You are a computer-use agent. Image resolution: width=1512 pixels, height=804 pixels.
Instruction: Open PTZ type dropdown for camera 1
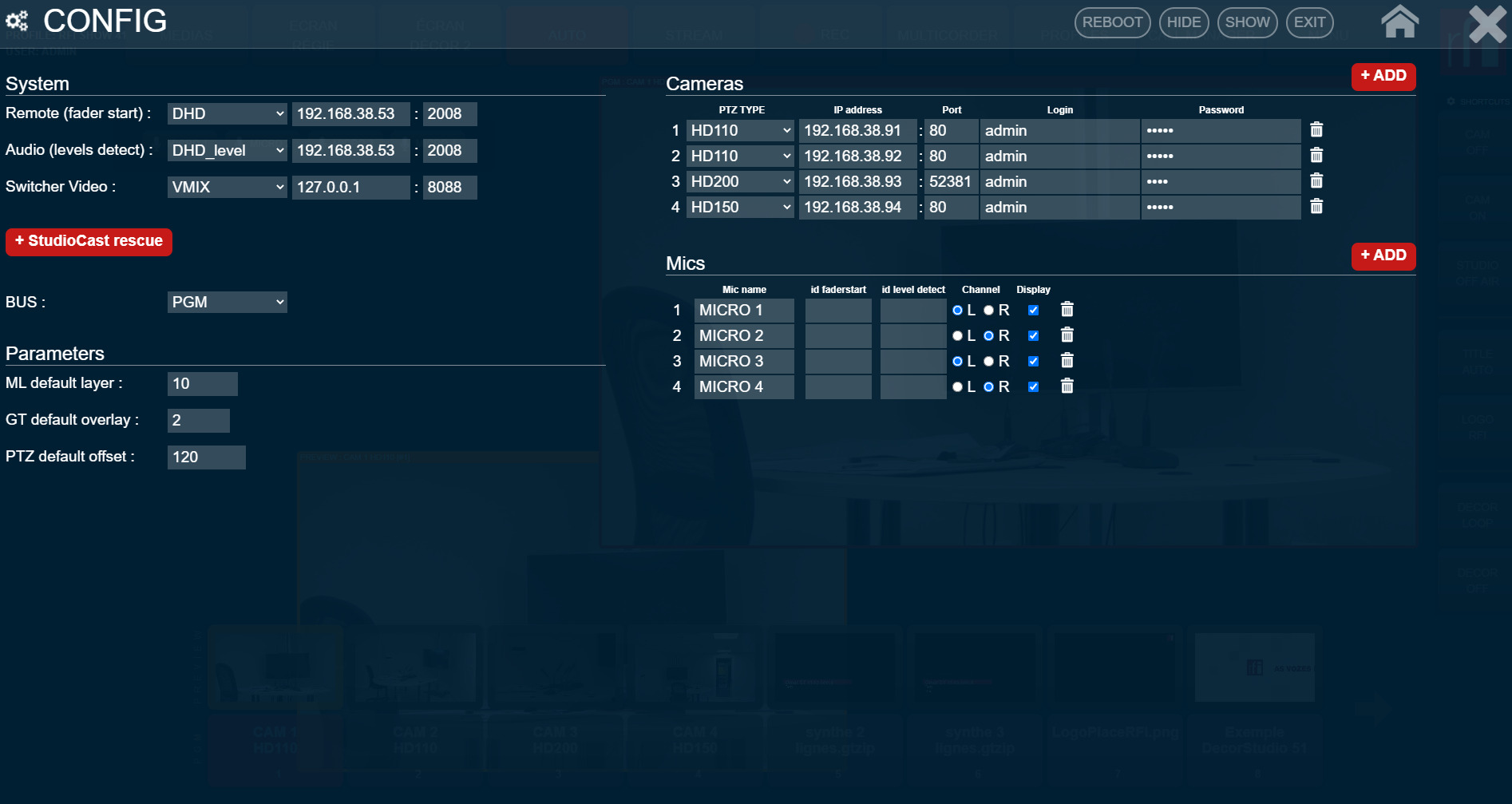click(x=740, y=130)
